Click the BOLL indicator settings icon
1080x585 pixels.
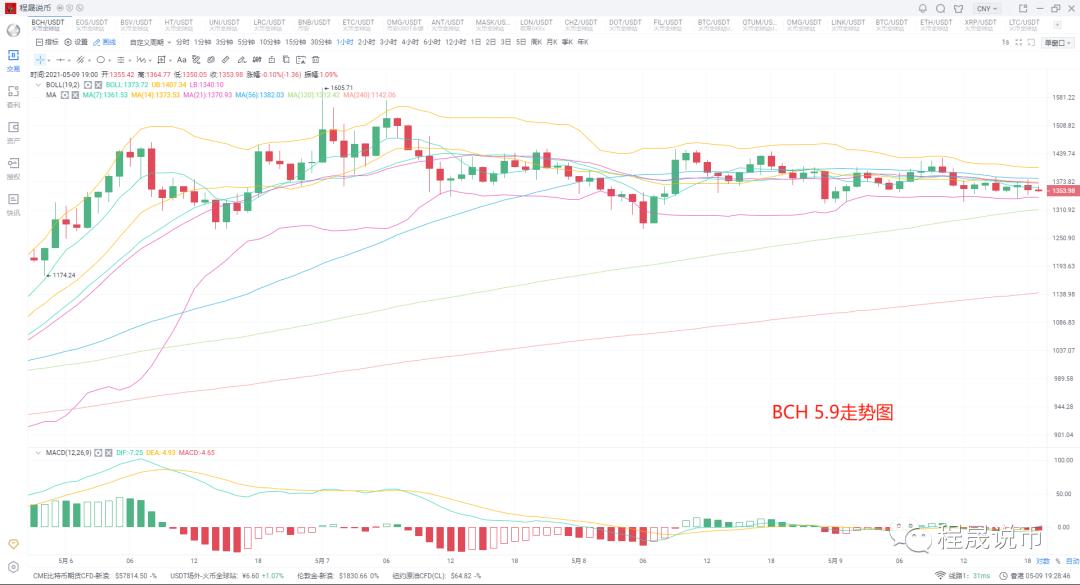88,85
